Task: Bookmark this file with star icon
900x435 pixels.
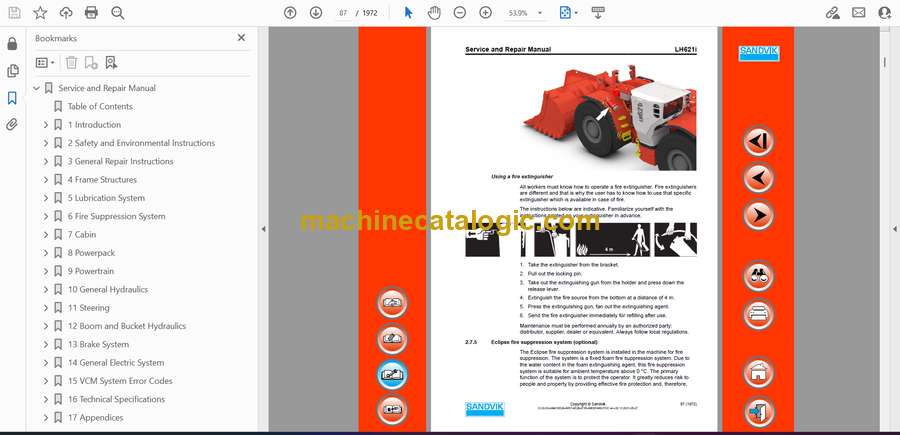Action: (x=40, y=13)
